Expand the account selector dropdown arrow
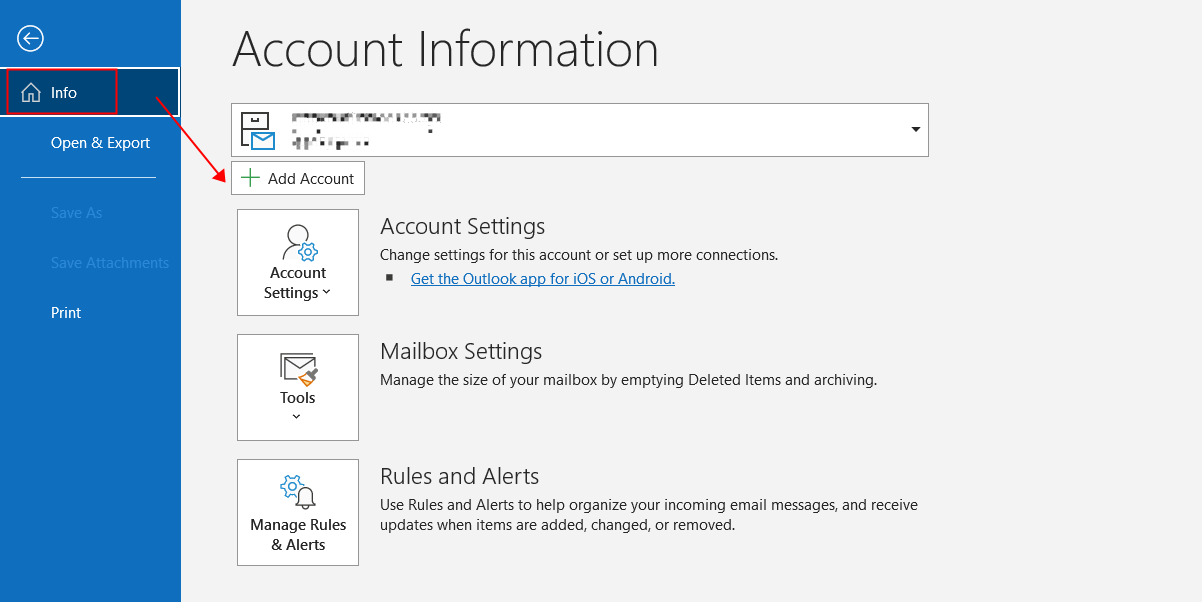Viewport: 1202px width, 602px height. pyautogui.click(x=915, y=130)
